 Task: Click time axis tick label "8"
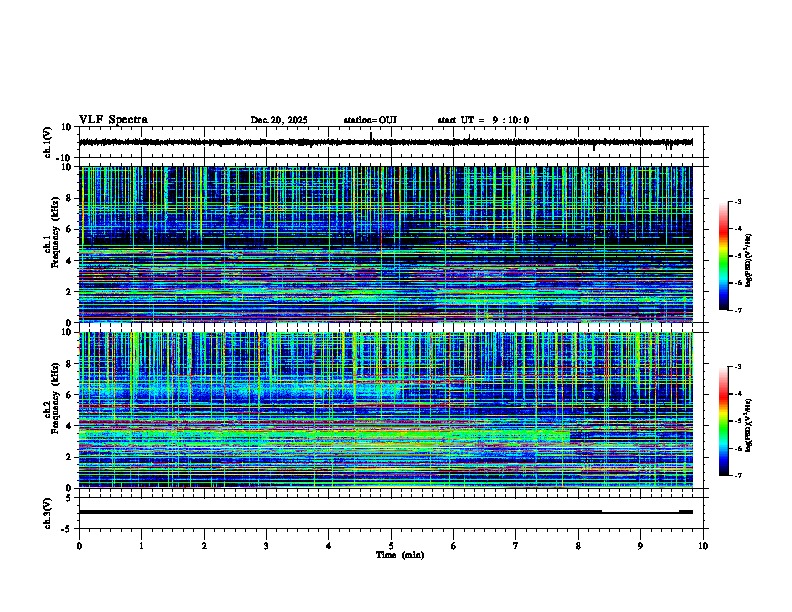(x=578, y=546)
